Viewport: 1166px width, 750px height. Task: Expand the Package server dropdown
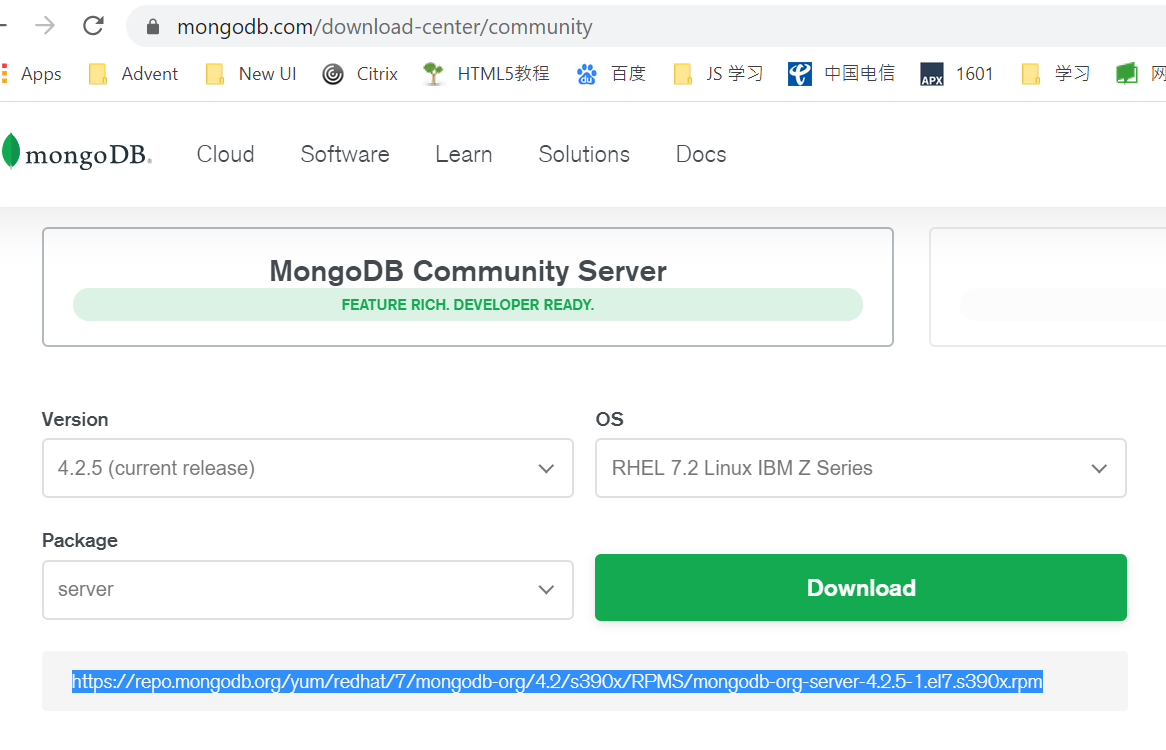point(308,589)
